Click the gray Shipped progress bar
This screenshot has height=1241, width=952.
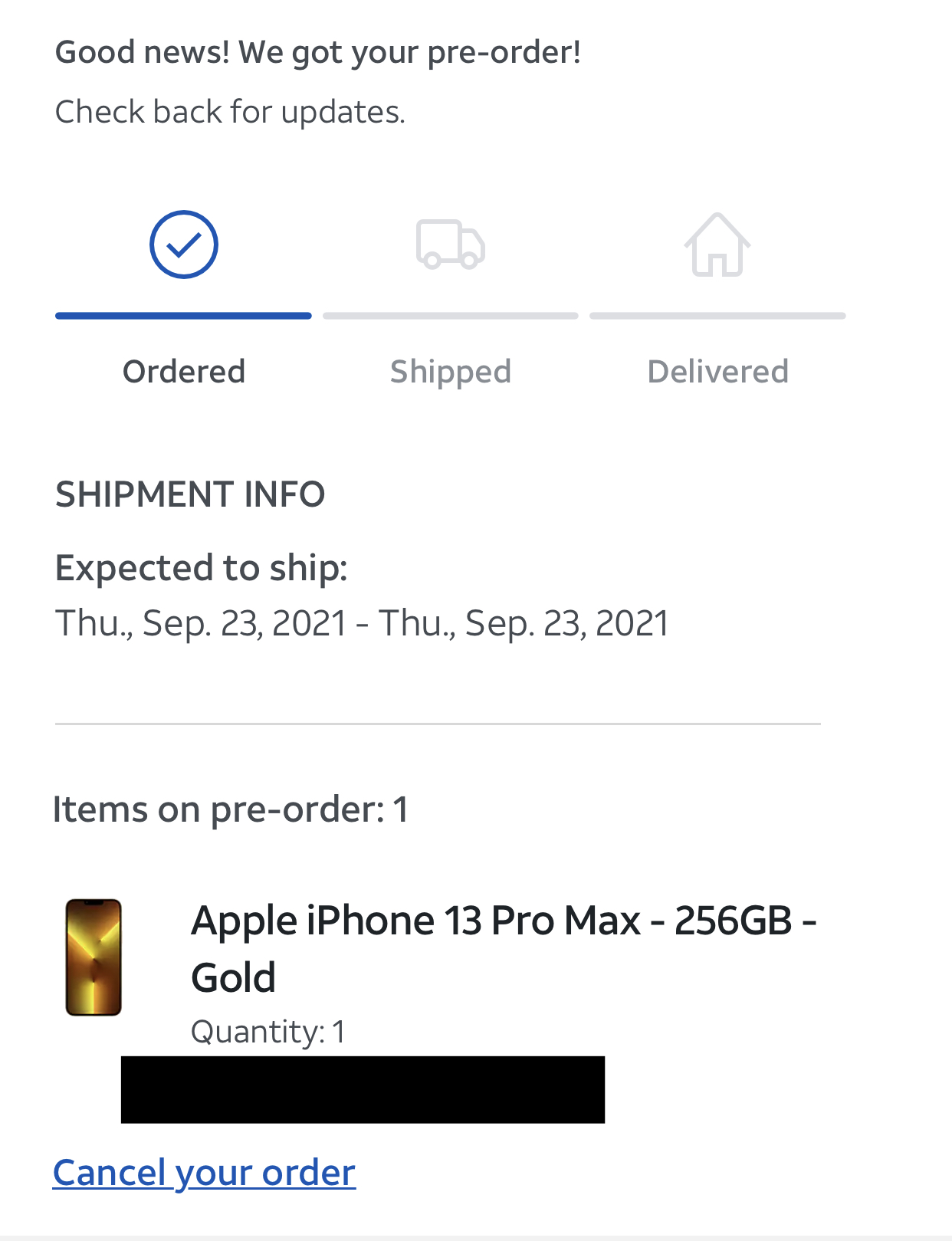pyautogui.click(x=451, y=316)
